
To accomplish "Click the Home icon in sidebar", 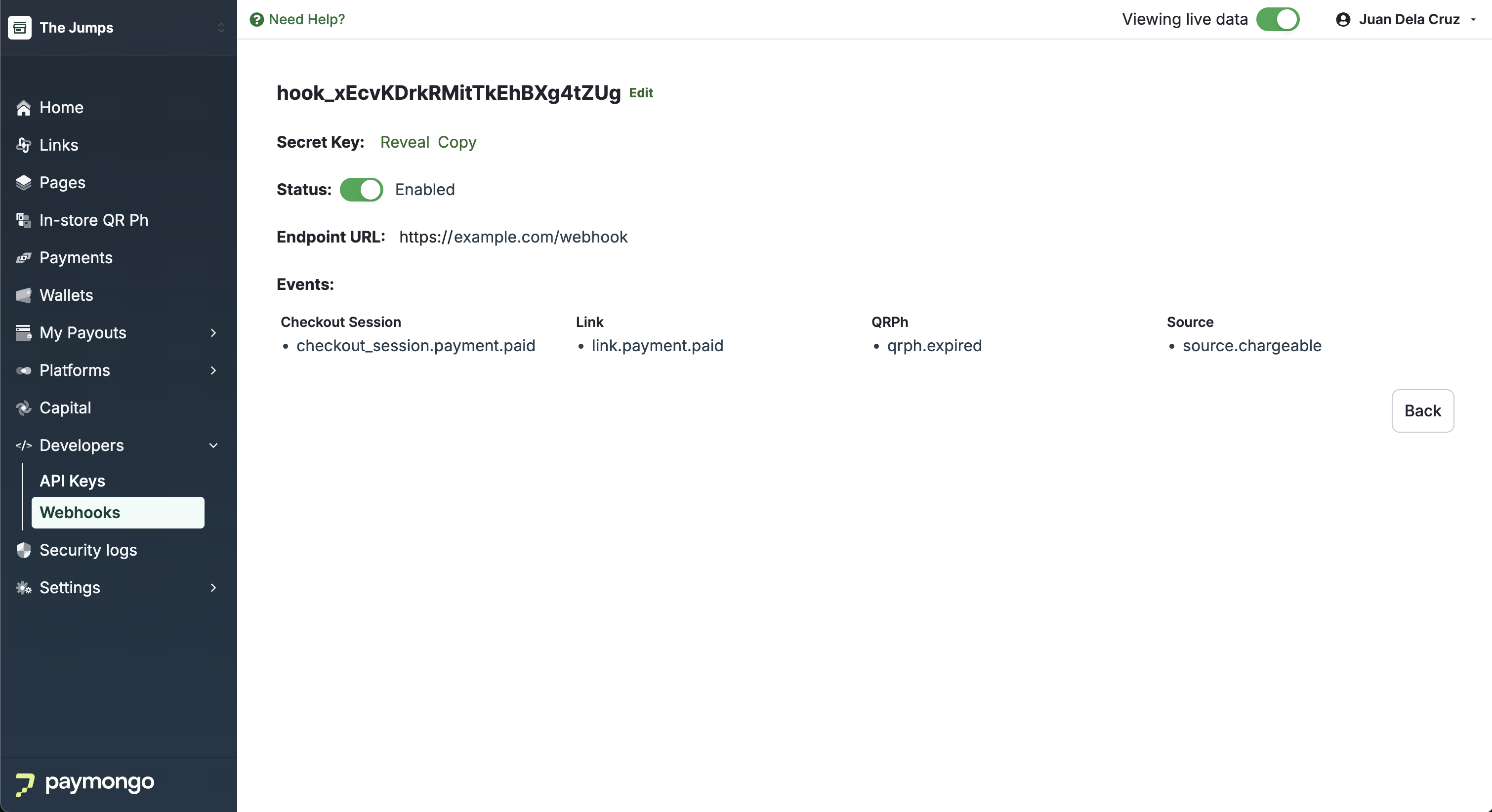I will [23, 108].
